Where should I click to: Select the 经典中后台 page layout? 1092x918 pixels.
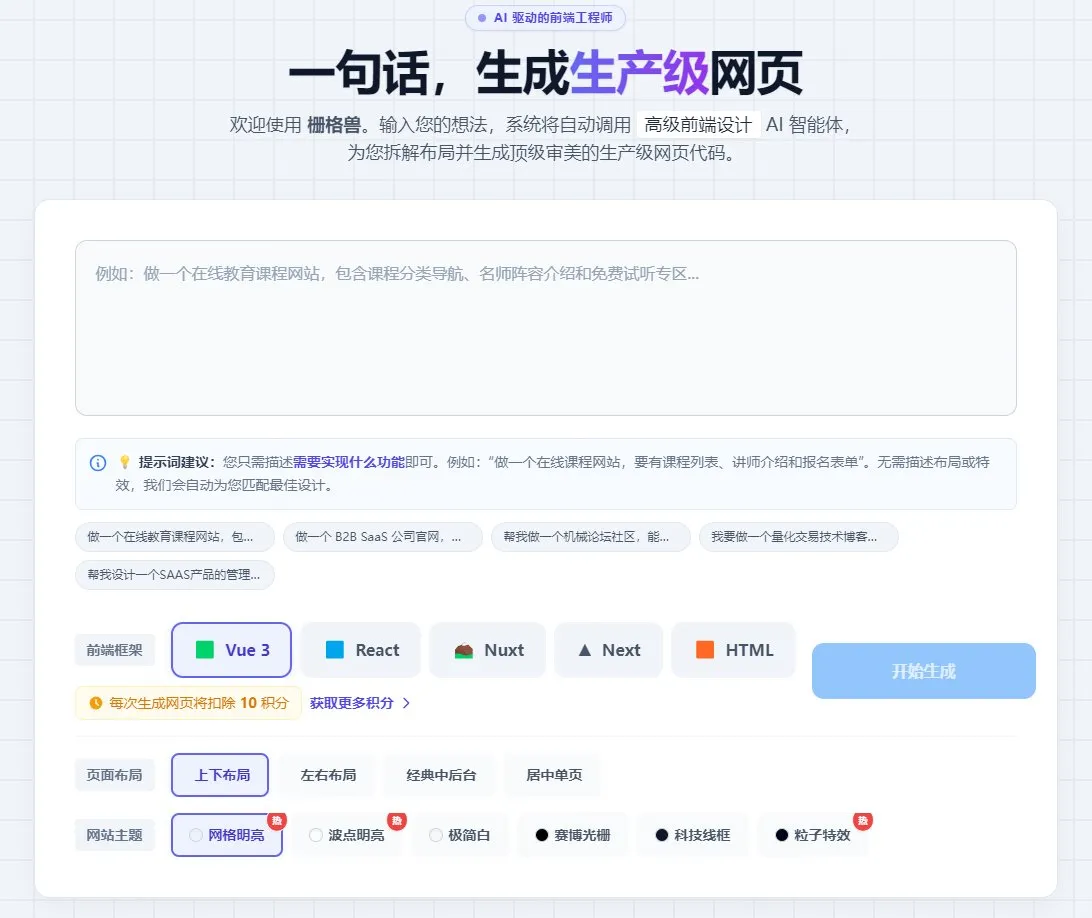point(441,775)
